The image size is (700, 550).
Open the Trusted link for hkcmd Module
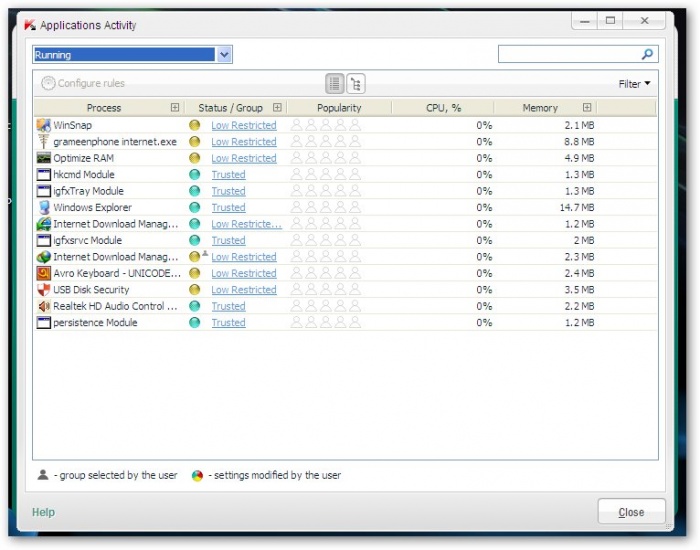click(228, 175)
